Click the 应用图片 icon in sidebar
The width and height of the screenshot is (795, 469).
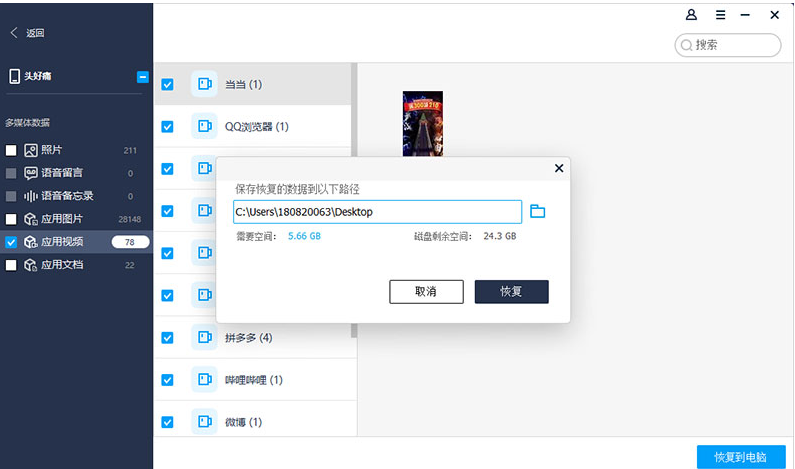[x=31, y=219]
